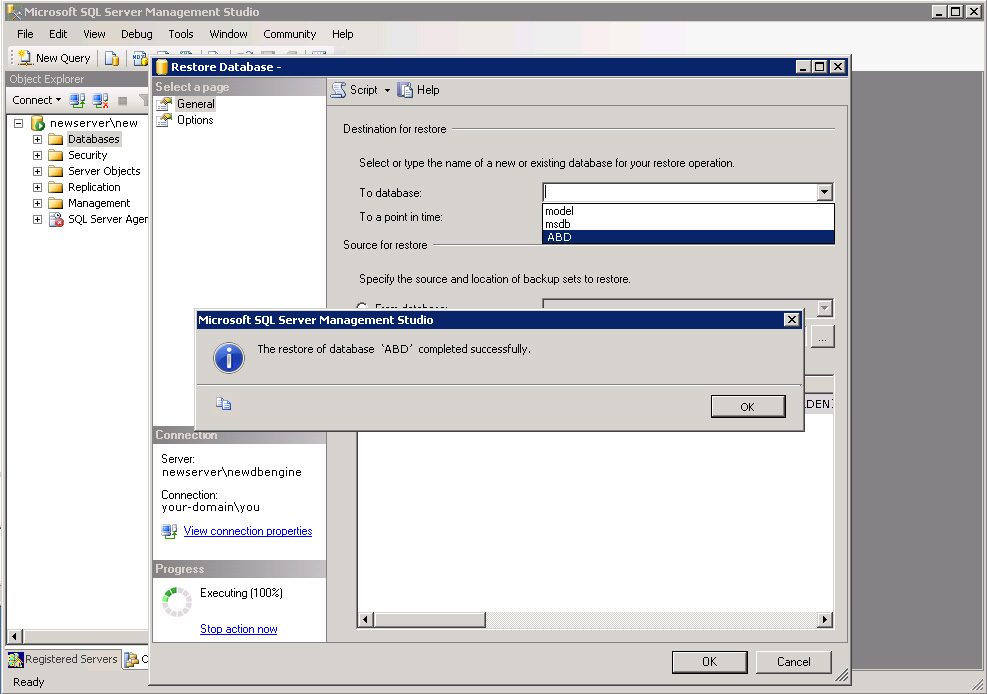987x694 pixels.
Task: Open the Debug menu
Action: 137,34
